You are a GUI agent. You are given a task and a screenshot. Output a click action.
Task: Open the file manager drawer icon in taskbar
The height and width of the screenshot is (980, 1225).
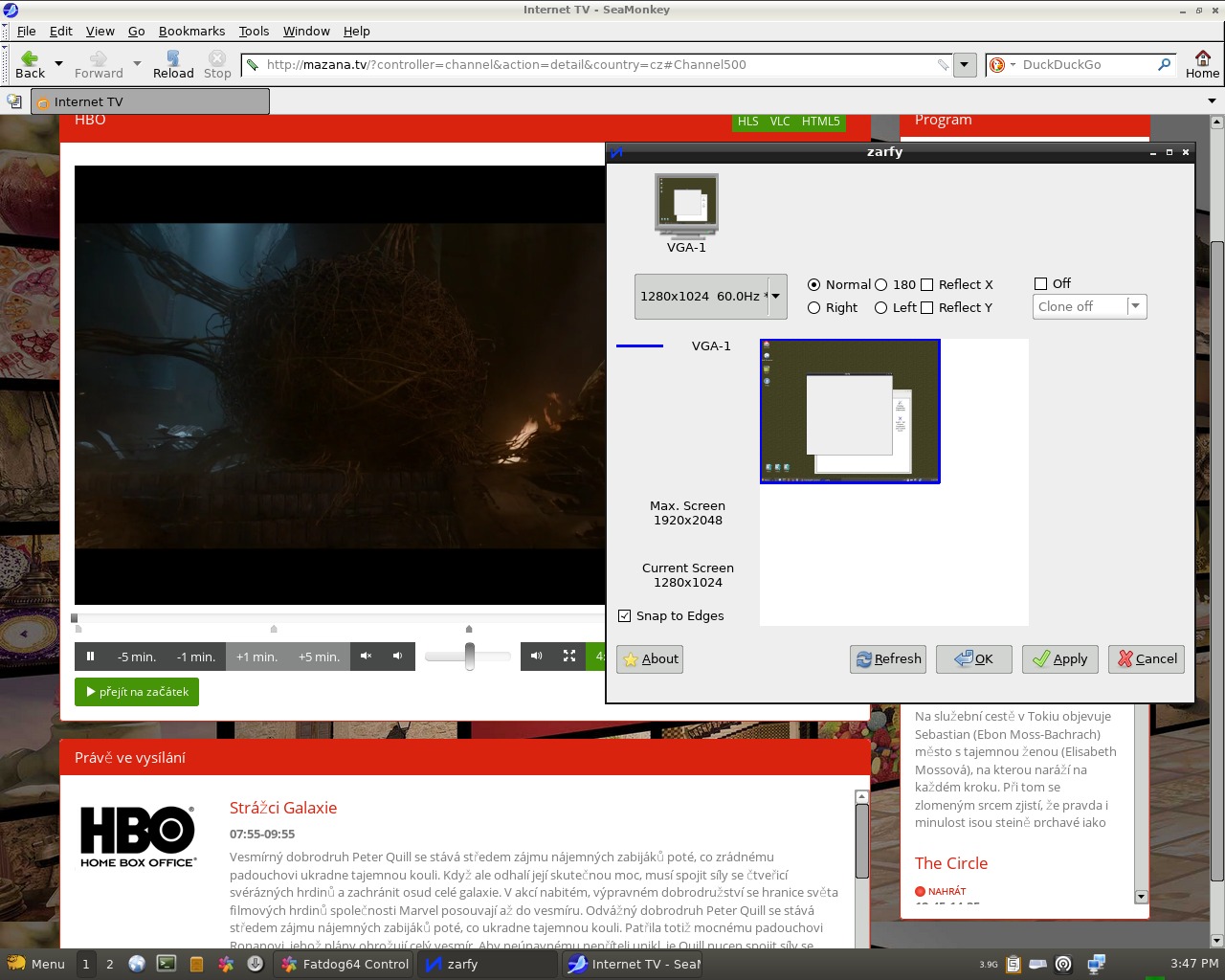tap(196, 964)
